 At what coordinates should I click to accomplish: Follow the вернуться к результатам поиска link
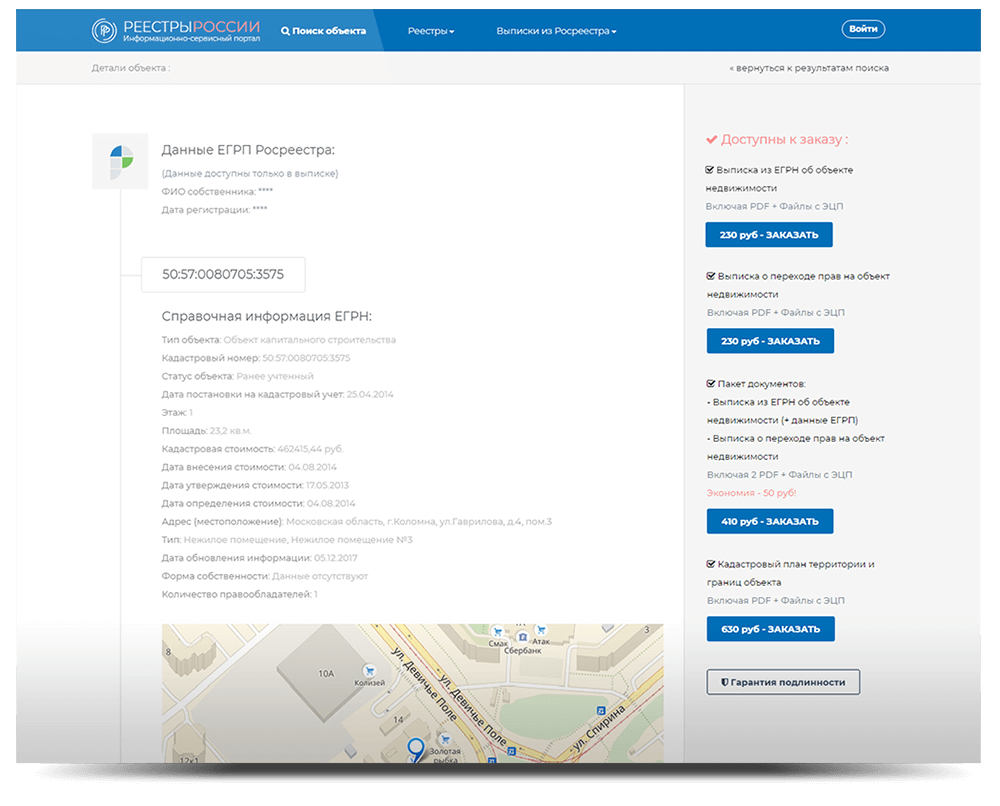809,68
